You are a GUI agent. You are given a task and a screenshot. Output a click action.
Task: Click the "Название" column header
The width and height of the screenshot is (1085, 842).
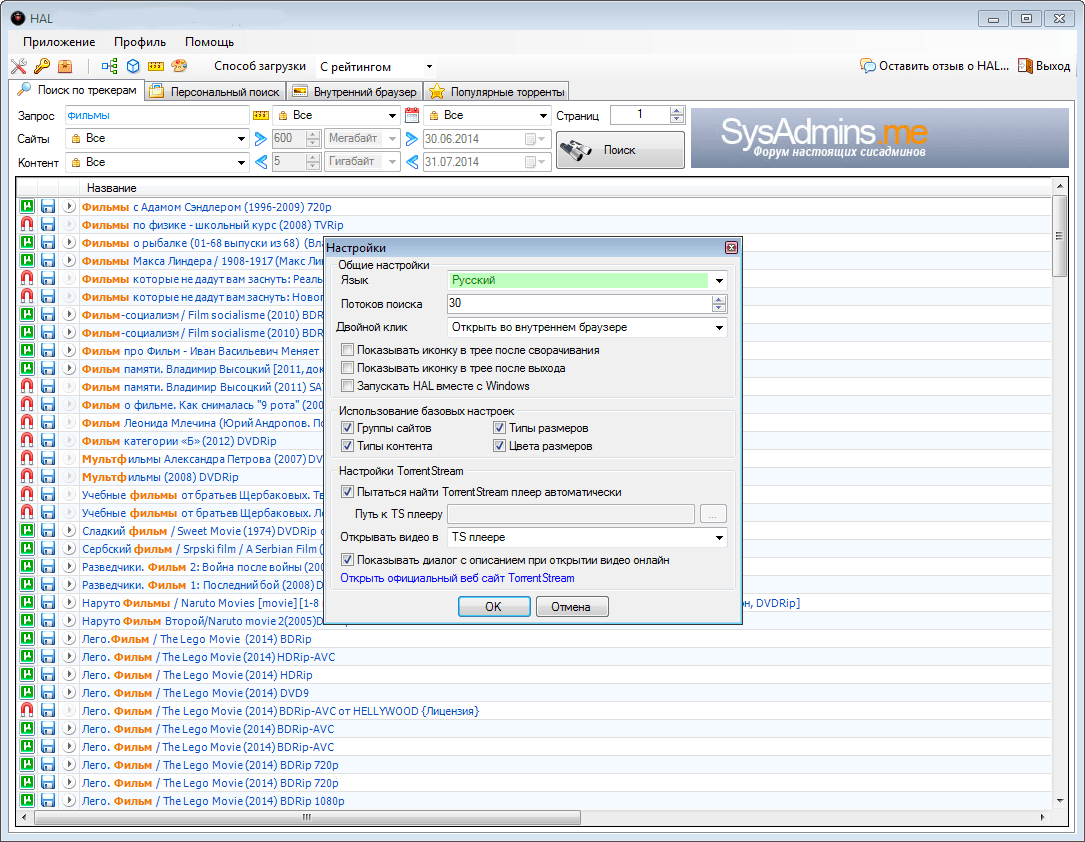click(x=111, y=187)
